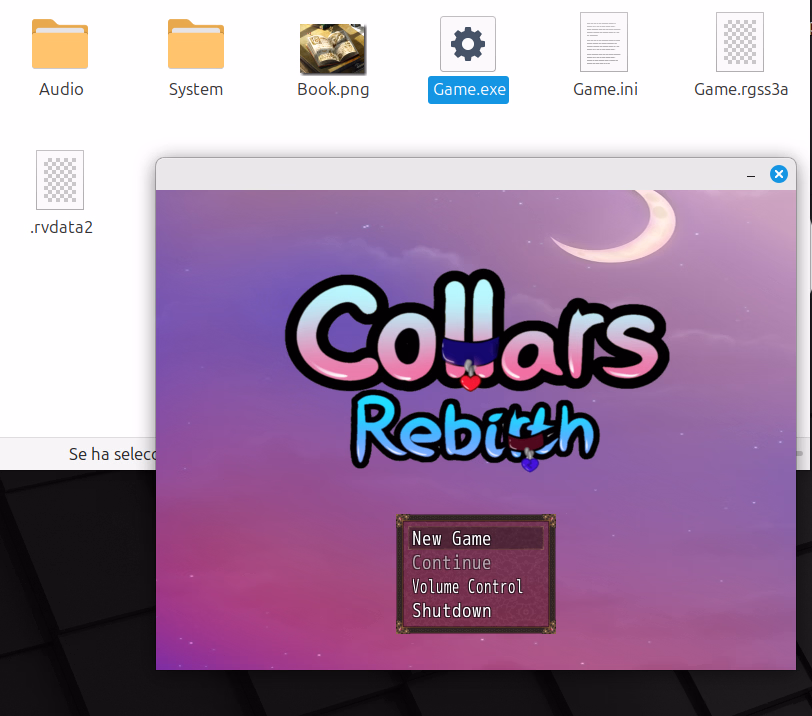Select the Book.png image thumbnail
Viewport: 812px width, 716px height.
[333, 49]
